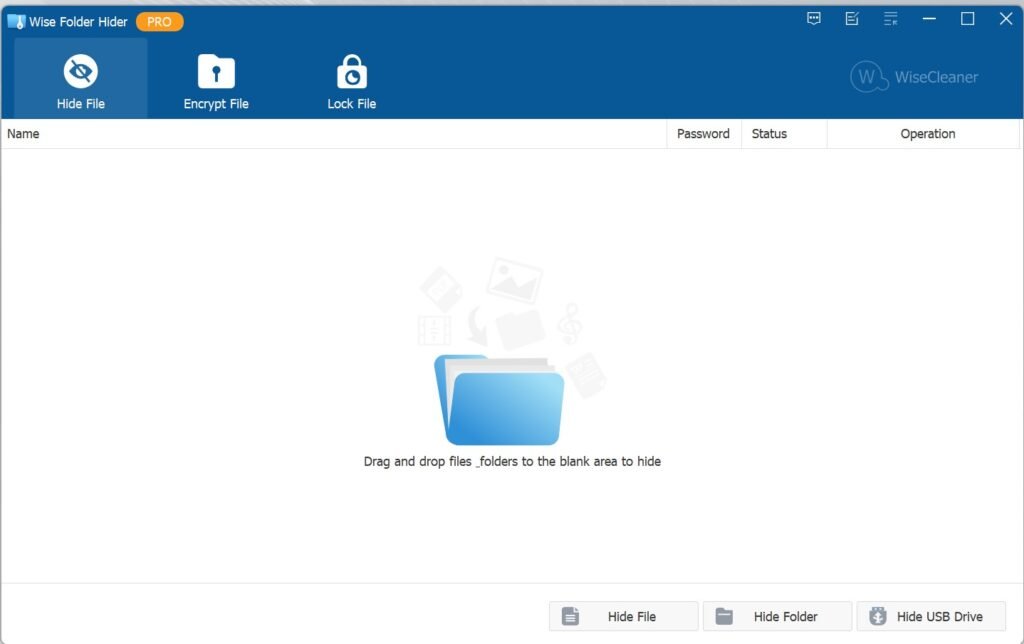Viewport: 1024px width, 644px height.
Task: Click the Status column header
Action: [x=769, y=134]
